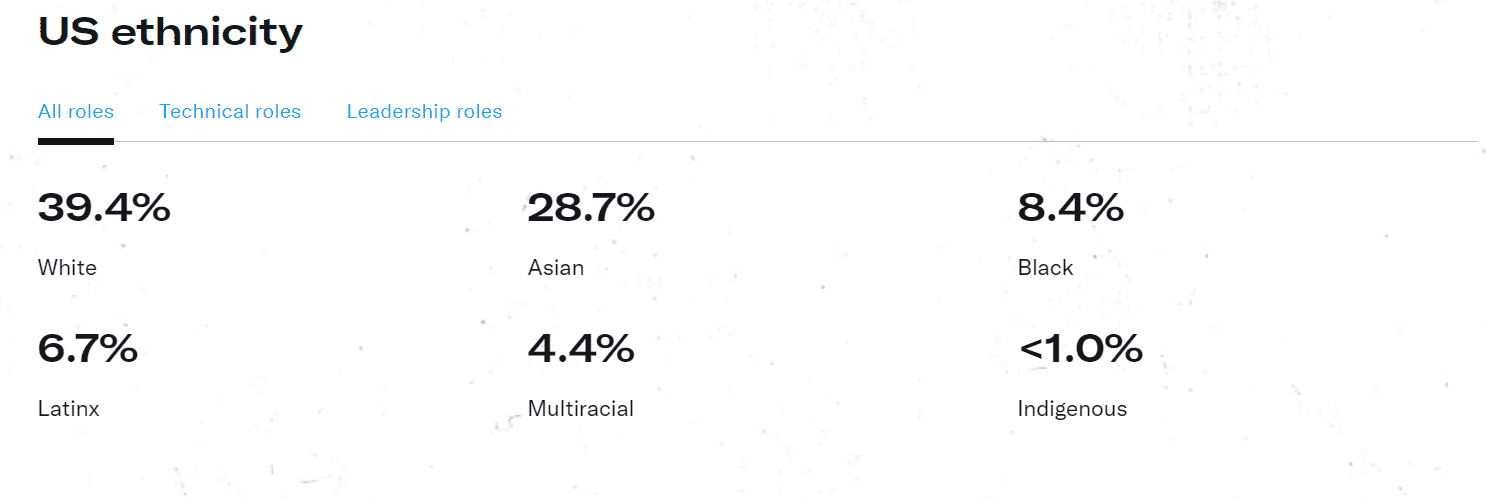Click the 28.7% Asian statistic value
Viewport: 1486px width, 499px height.
click(x=591, y=208)
